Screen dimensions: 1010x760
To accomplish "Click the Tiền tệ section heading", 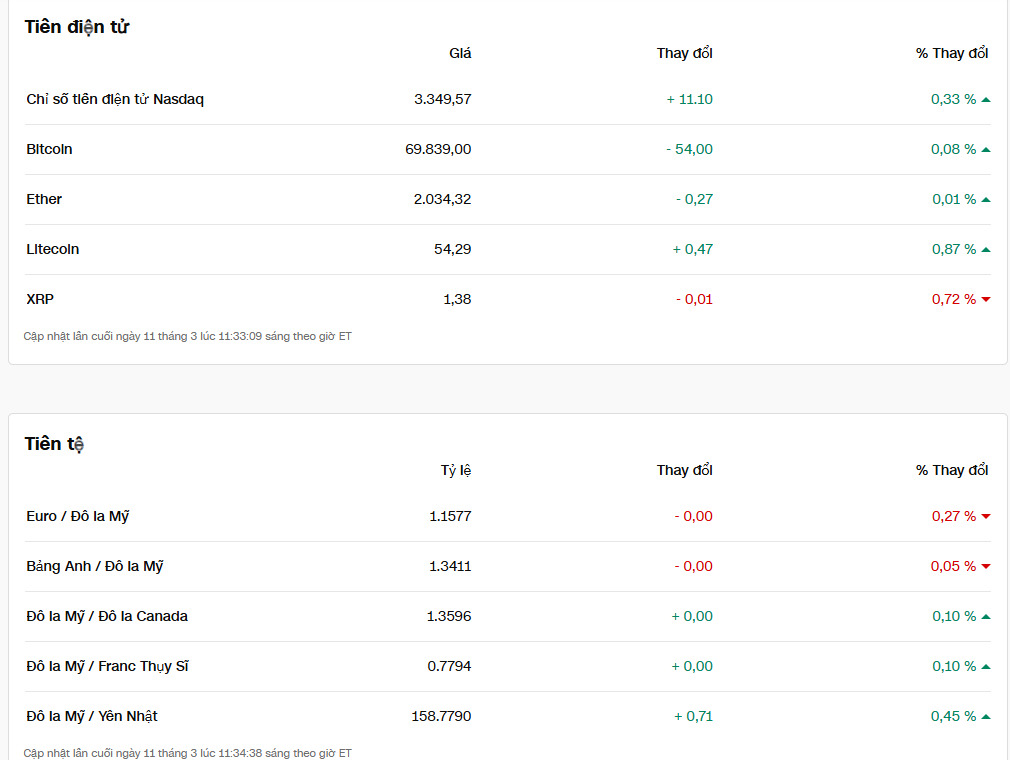I will click(x=54, y=444).
